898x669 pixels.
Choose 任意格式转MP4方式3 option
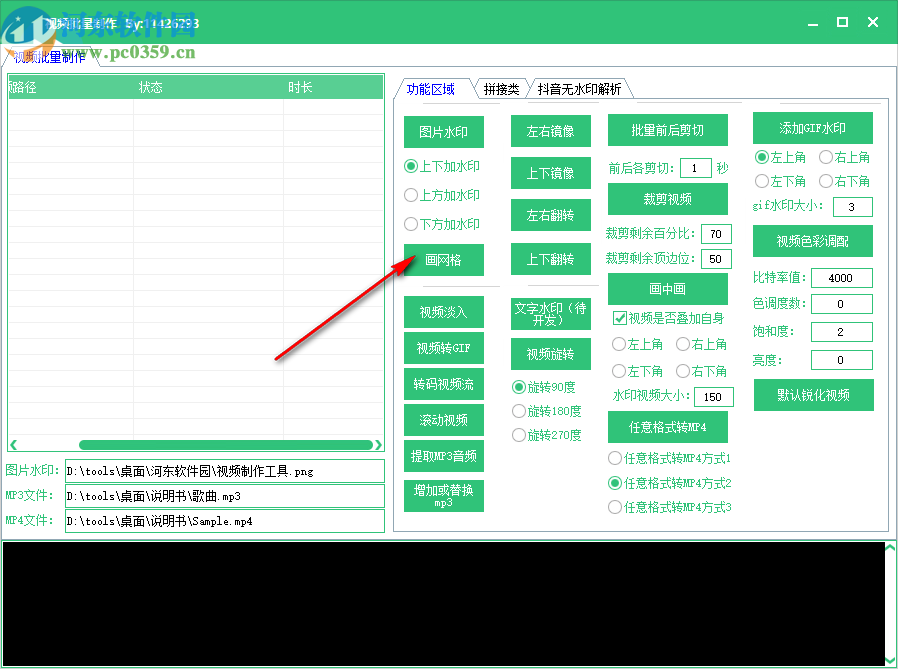click(669, 507)
